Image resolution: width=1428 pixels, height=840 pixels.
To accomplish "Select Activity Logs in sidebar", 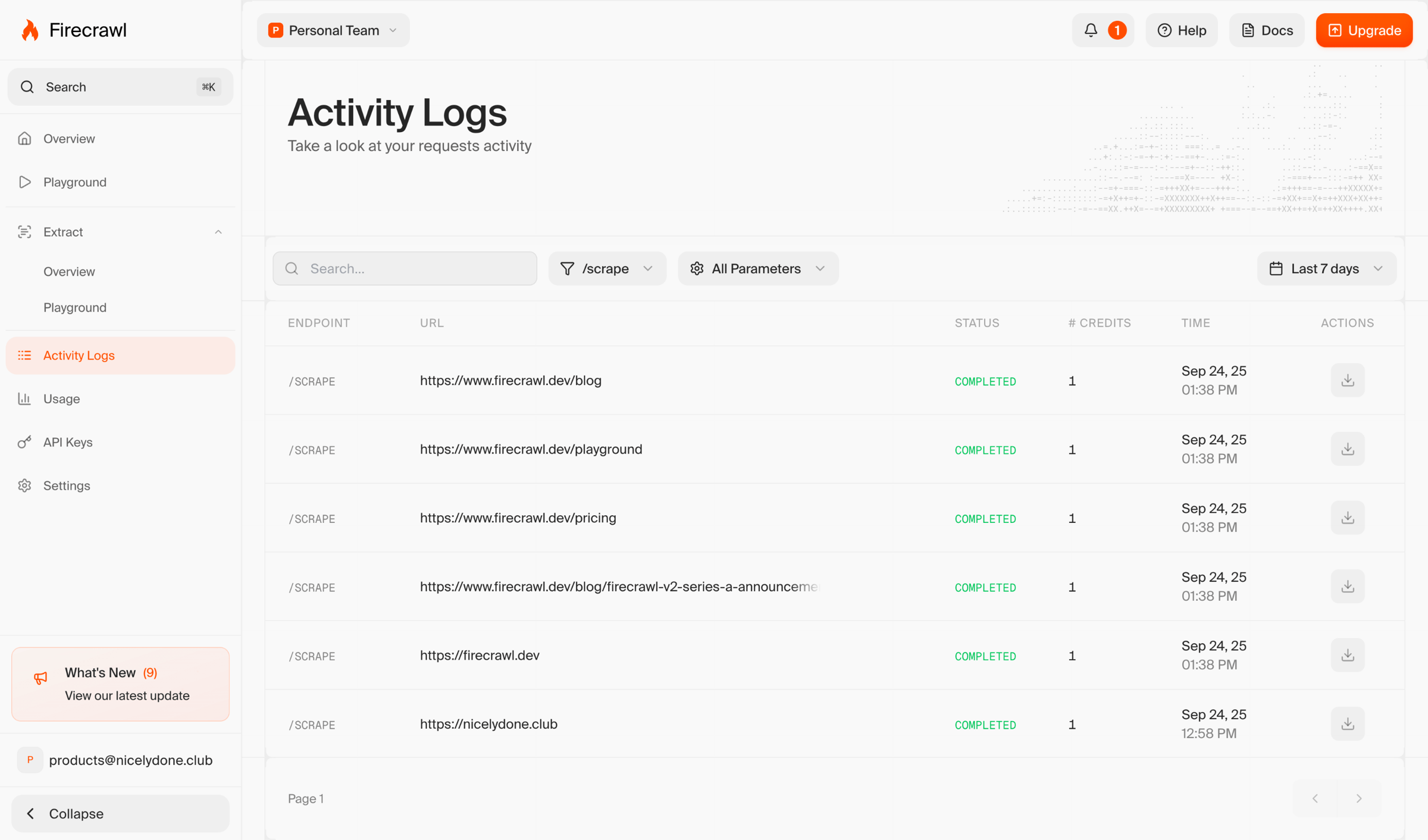I will click(x=120, y=355).
